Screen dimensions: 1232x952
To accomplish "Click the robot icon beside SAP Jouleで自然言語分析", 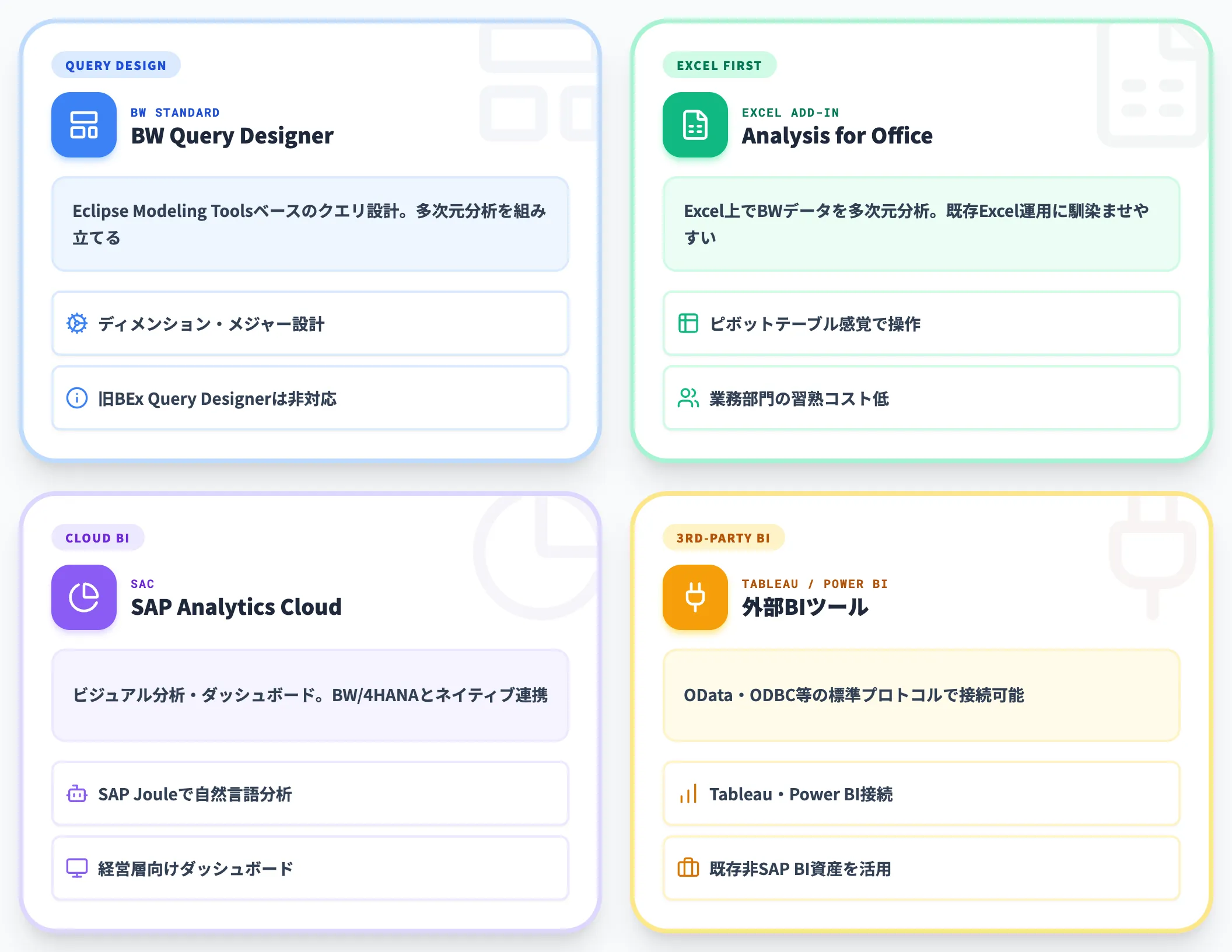I will point(77,793).
